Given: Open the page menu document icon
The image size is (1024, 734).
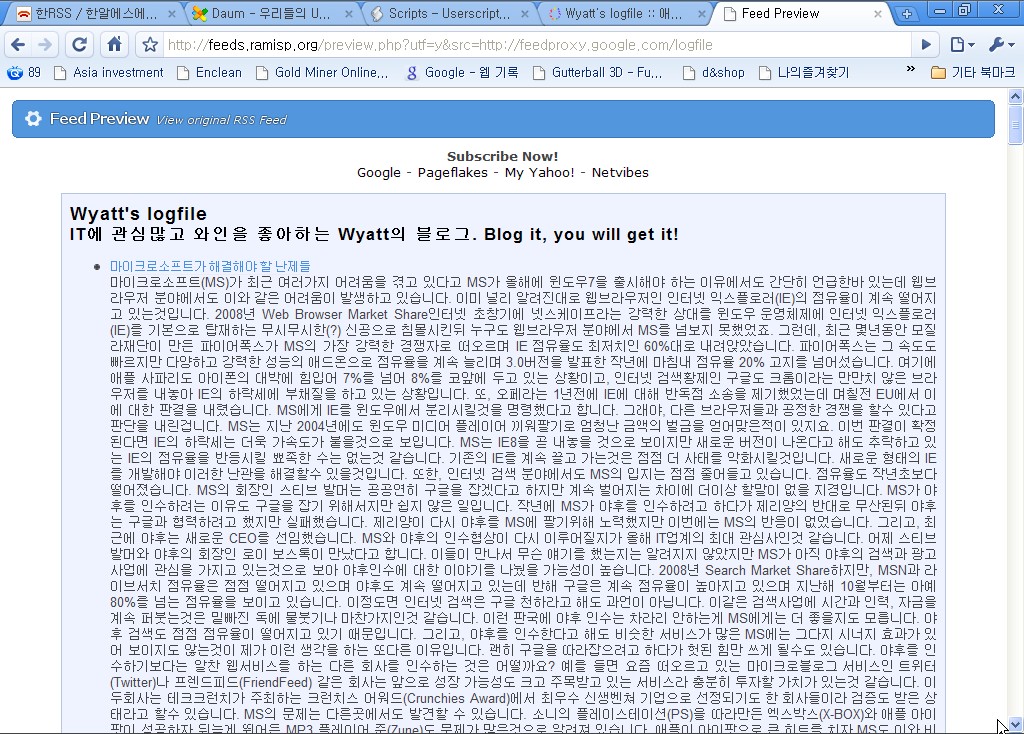Looking at the screenshot, I should [x=962, y=44].
